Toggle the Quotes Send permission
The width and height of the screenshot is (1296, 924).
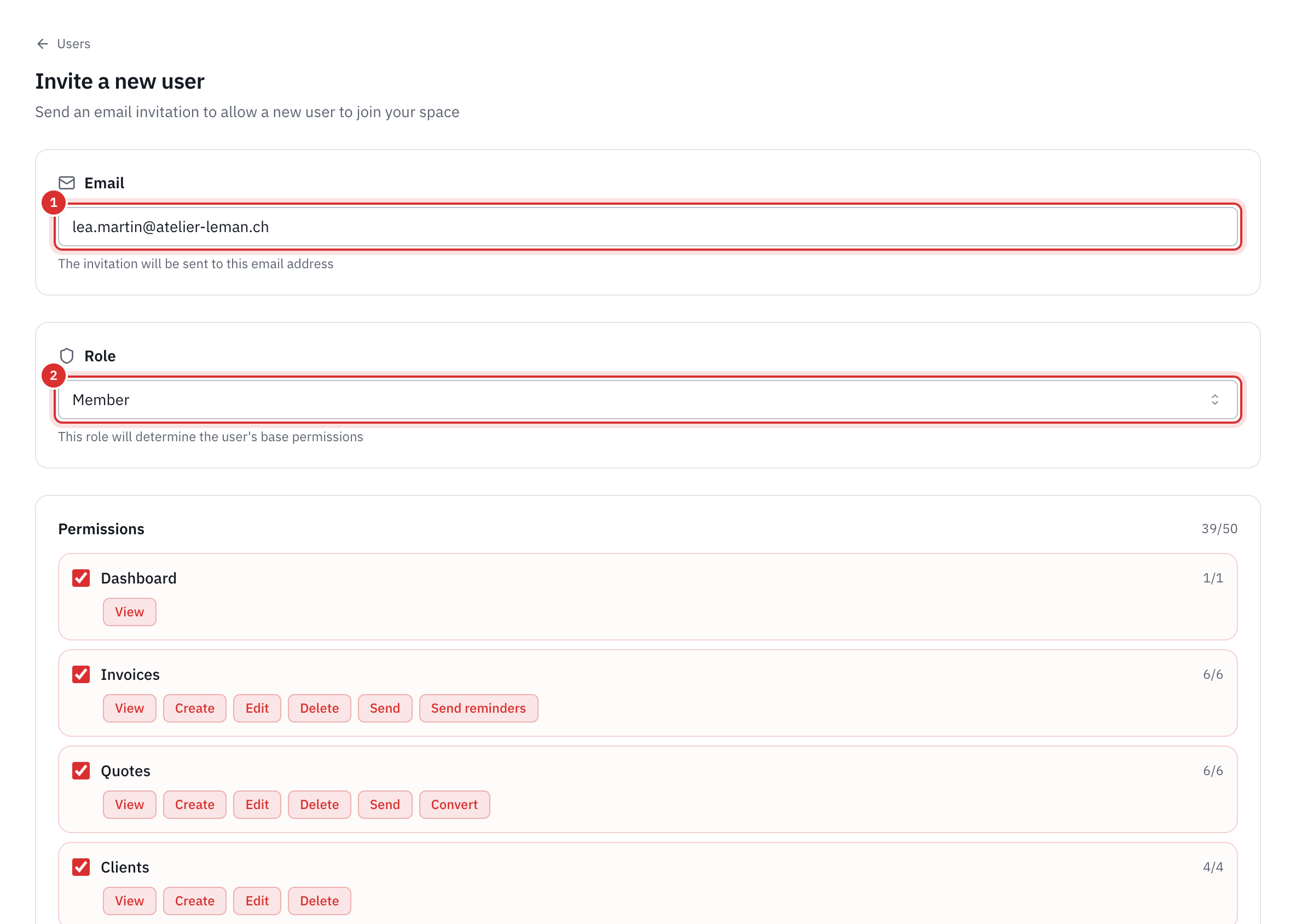tap(385, 804)
